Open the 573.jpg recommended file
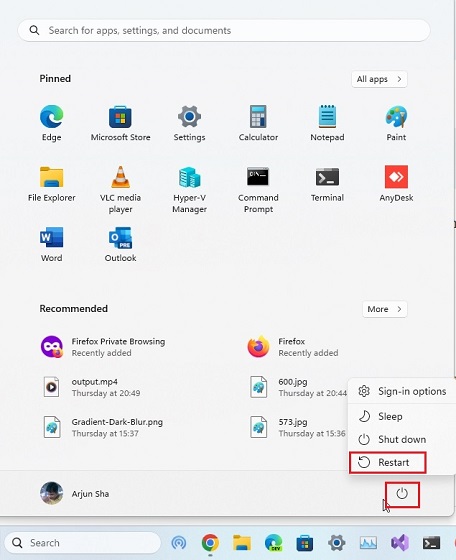Image resolution: width=456 pixels, height=560 pixels. pos(297,428)
